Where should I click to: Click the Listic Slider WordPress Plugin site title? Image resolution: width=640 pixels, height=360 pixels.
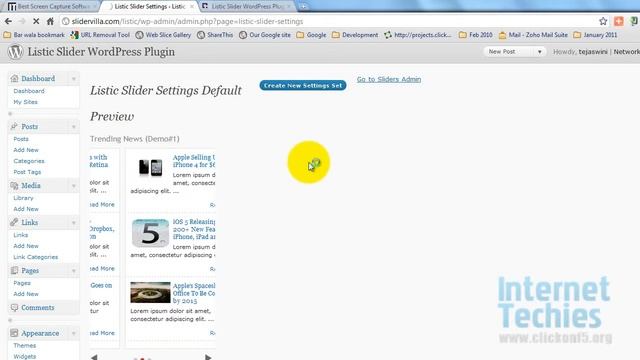[x=101, y=52]
